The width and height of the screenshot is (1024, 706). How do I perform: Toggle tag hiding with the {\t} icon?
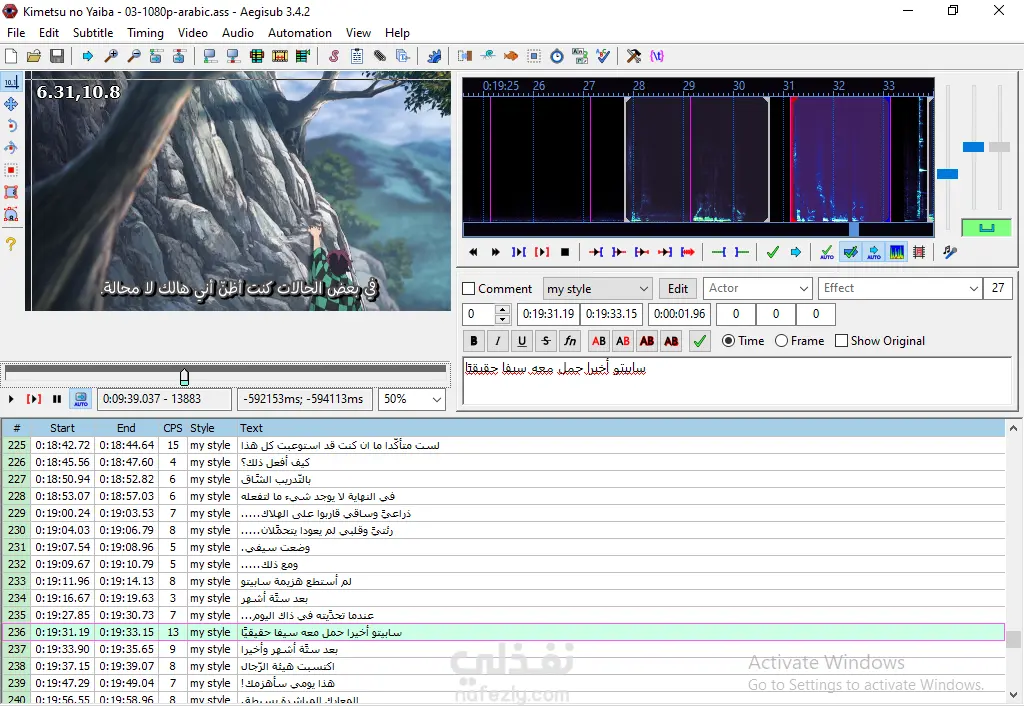point(656,56)
